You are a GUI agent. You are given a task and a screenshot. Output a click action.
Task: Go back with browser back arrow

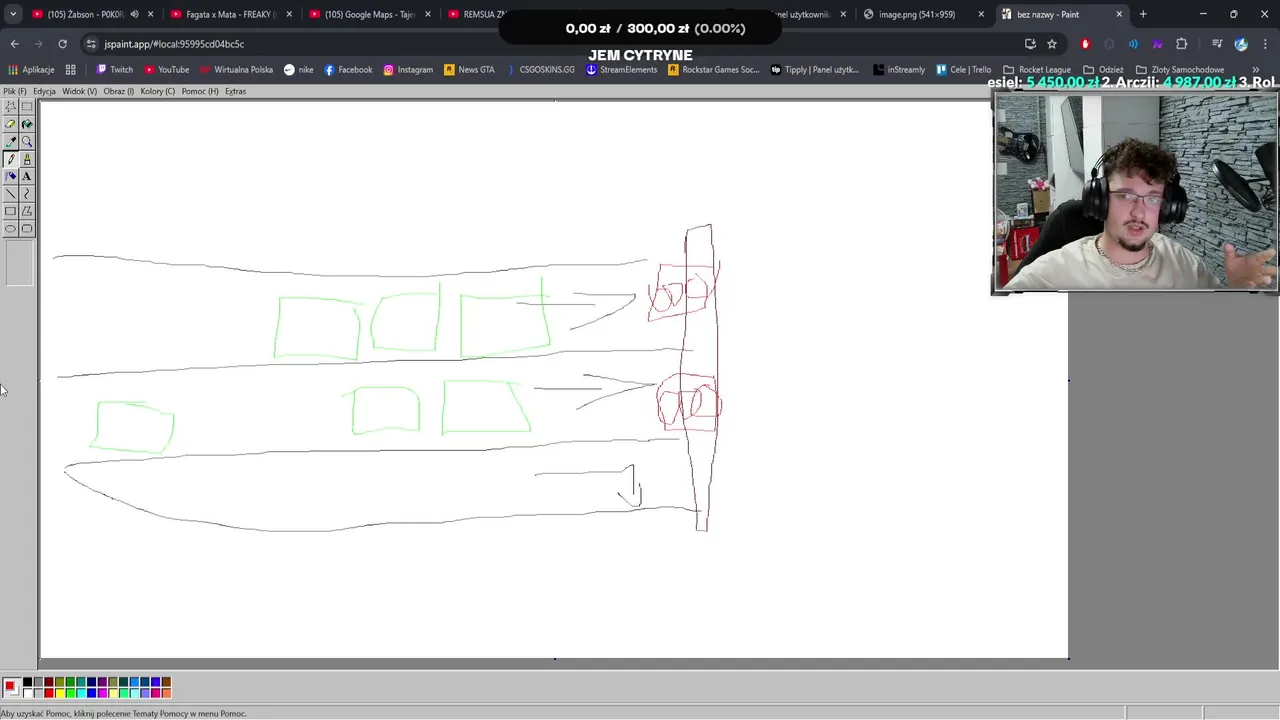[x=14, y=44]
